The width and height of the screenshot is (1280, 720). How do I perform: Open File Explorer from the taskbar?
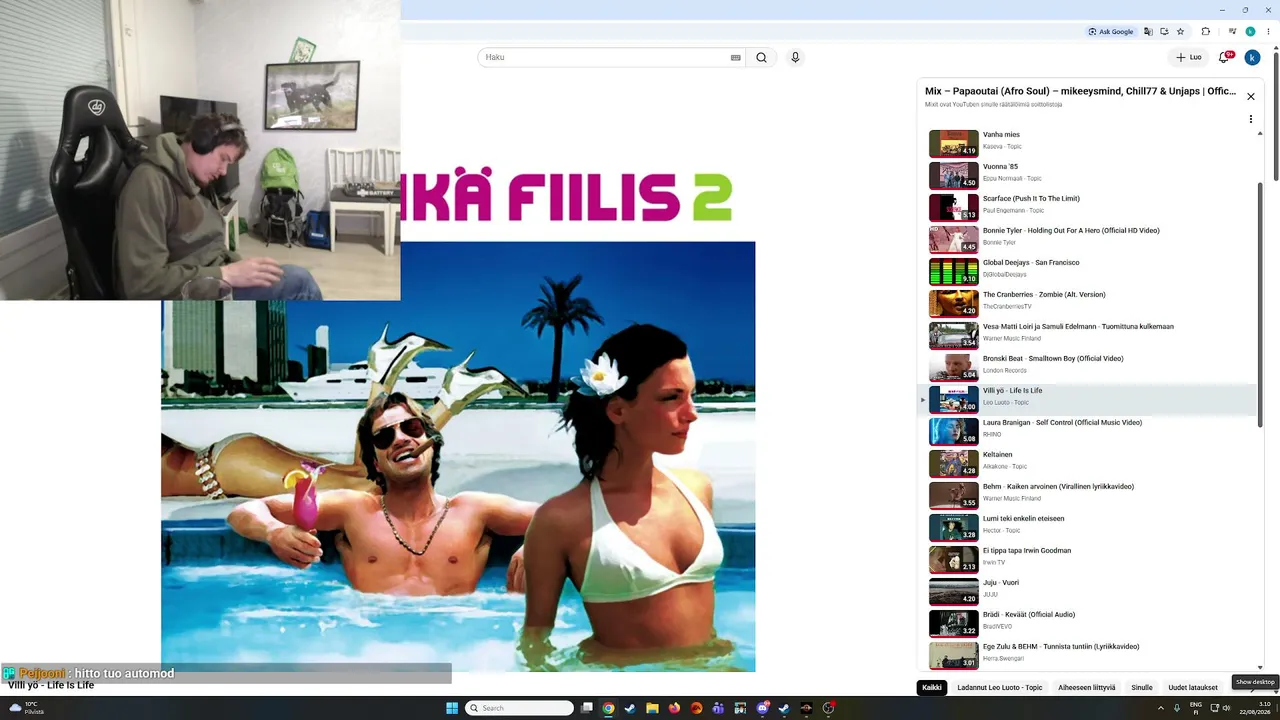[x=652, y=708]
